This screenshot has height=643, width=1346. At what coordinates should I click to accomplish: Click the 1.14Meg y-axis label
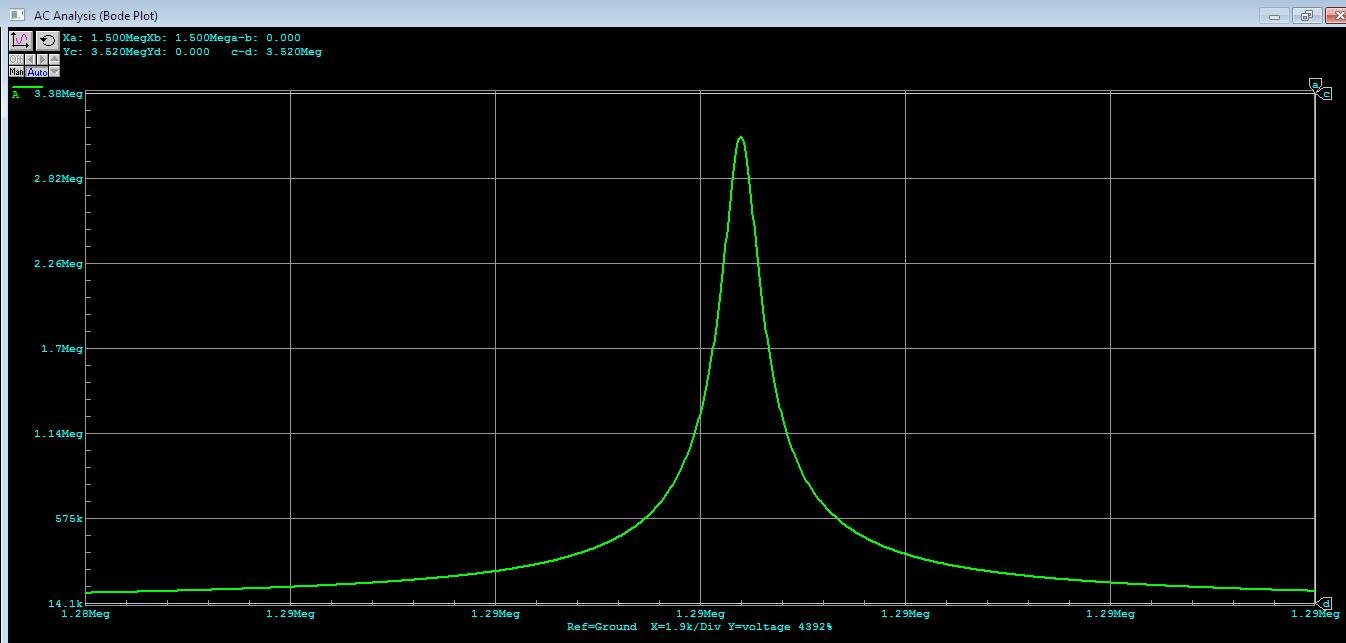[59, 434]
